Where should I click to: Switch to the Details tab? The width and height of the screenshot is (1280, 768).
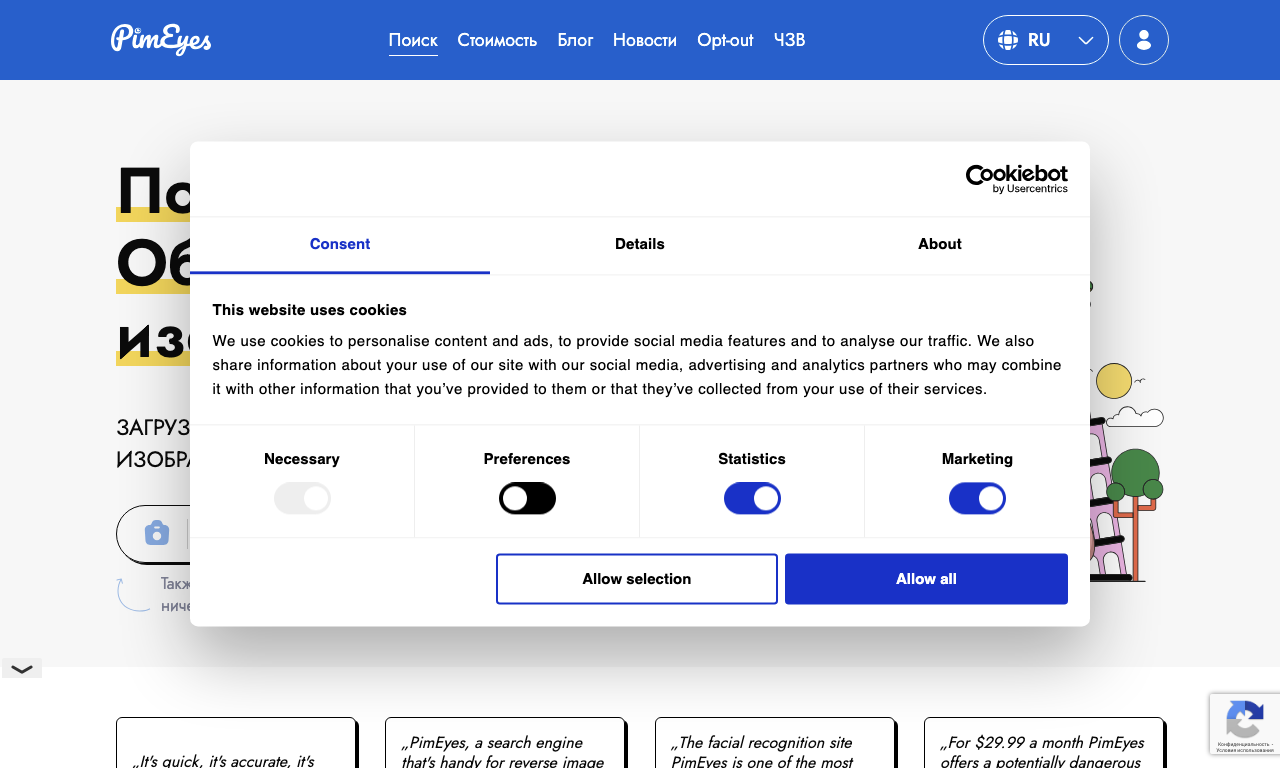(640, 244)
